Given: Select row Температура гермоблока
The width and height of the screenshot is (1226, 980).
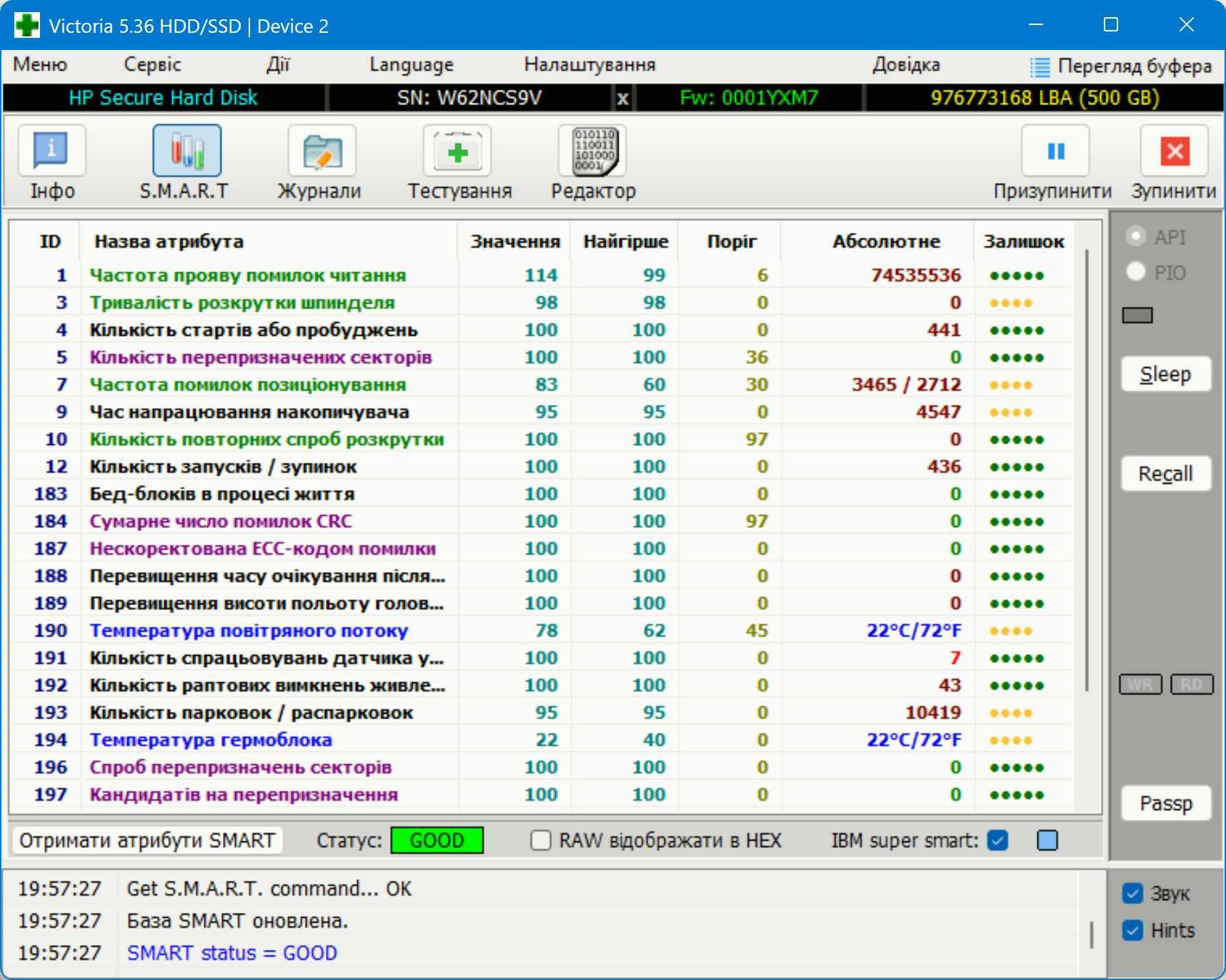Looking at the screenshot, I should click(x=542, y=739).
